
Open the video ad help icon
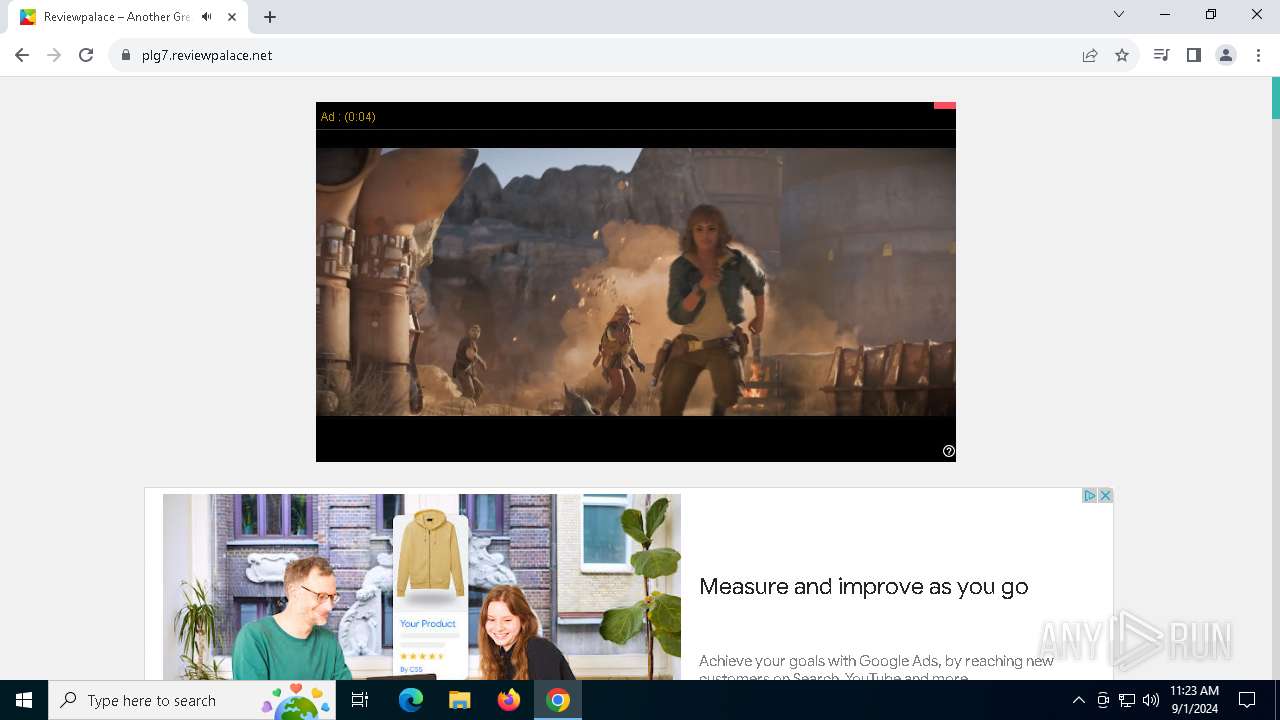(x=949, y=451)
